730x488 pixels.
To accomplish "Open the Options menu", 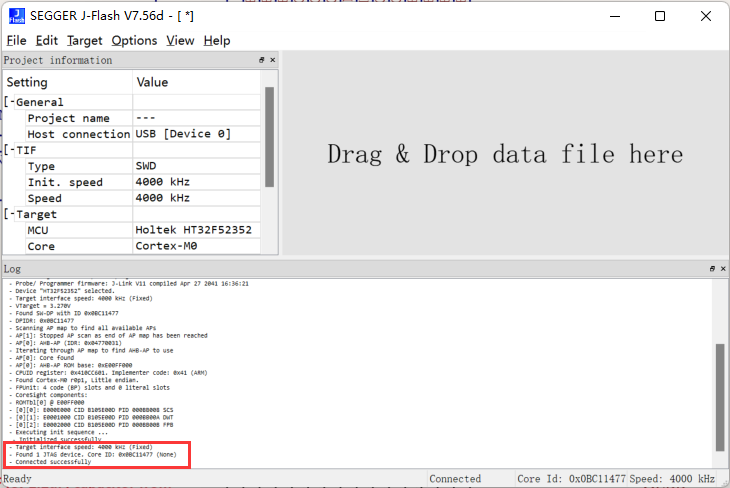I will 134,40.
